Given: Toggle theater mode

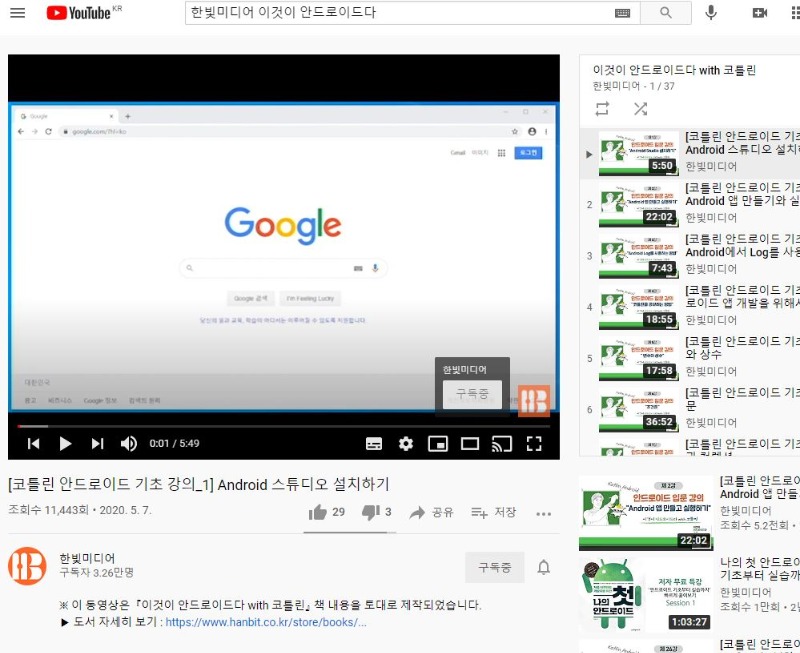Looking at the screenshot, I should pyautogui.click(x=469, y=444).
